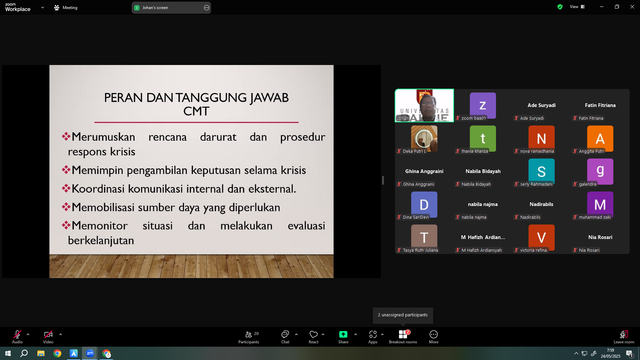This screenshot has height=360, width=640.
Task: Expand reactions arrow beside React
Action: click(323, 334)
